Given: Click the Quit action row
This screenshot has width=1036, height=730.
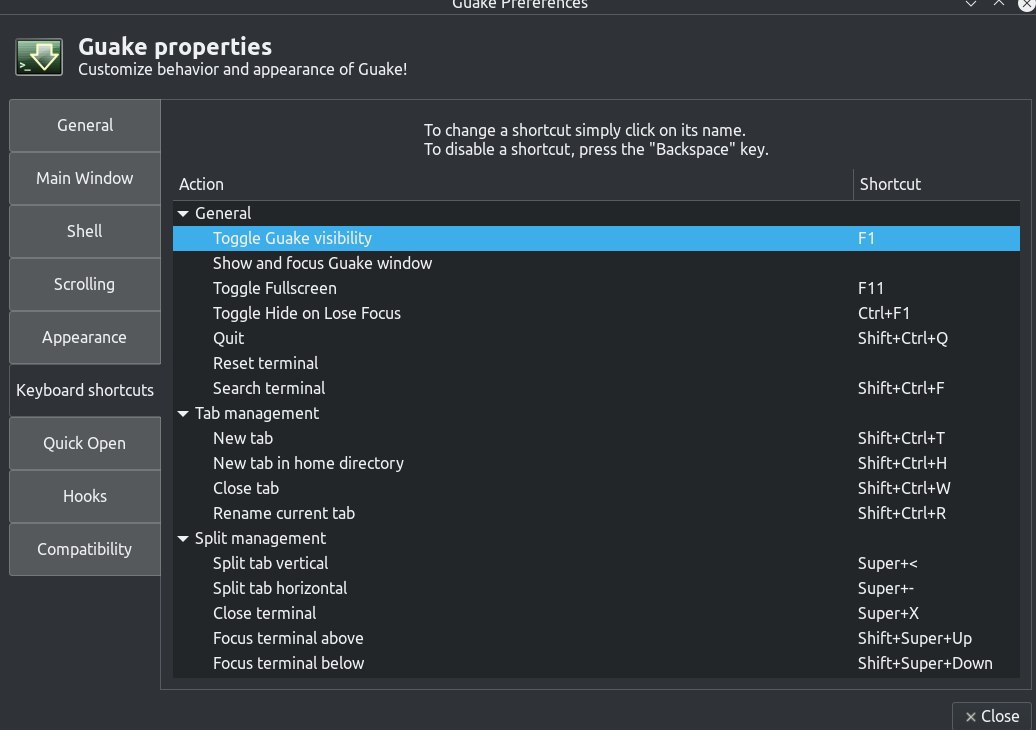Looking at the screenshot, I should click(x=229, y=338).
